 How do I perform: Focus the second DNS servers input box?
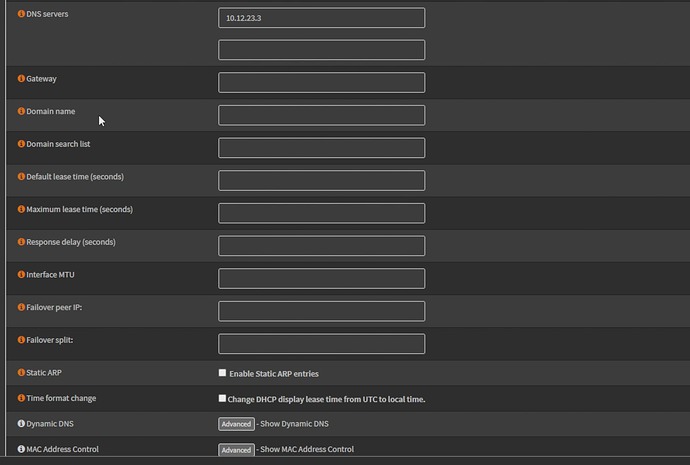click(x=321, y=50)
